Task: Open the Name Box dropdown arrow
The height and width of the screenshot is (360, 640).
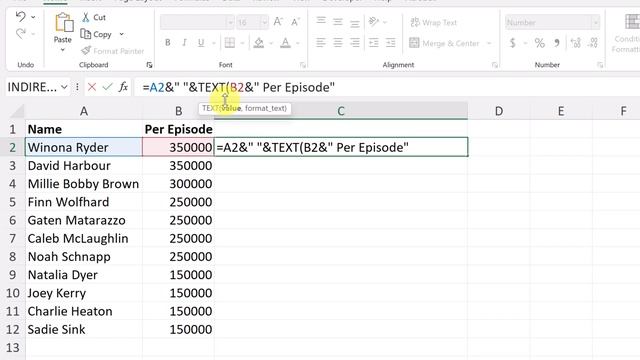Action: pyautogui.click(x=64, y=87)
